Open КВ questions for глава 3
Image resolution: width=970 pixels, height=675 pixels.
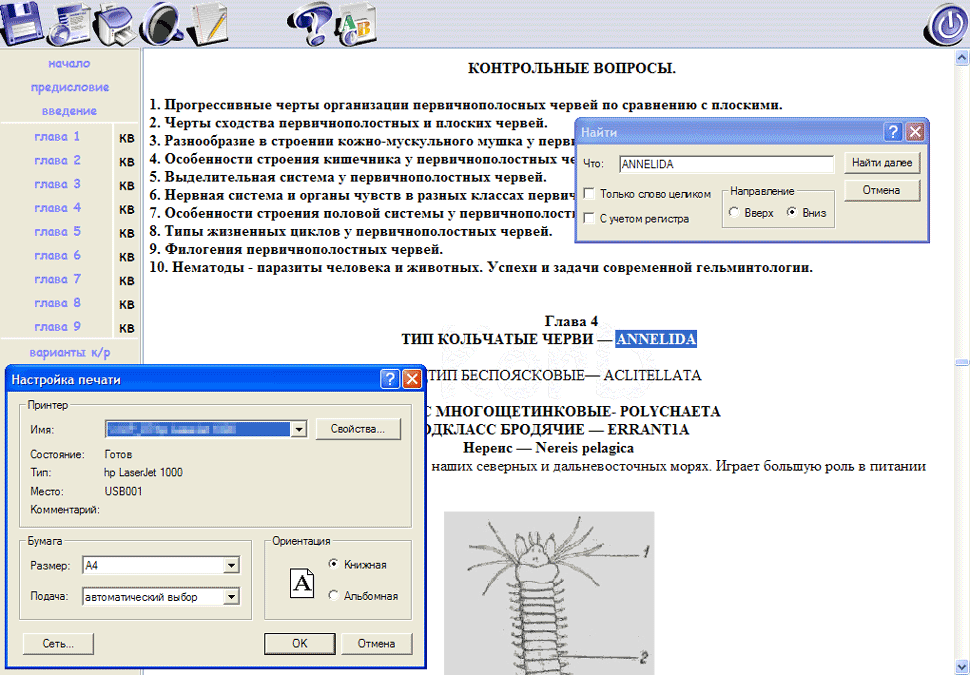(x=127, y=186)
